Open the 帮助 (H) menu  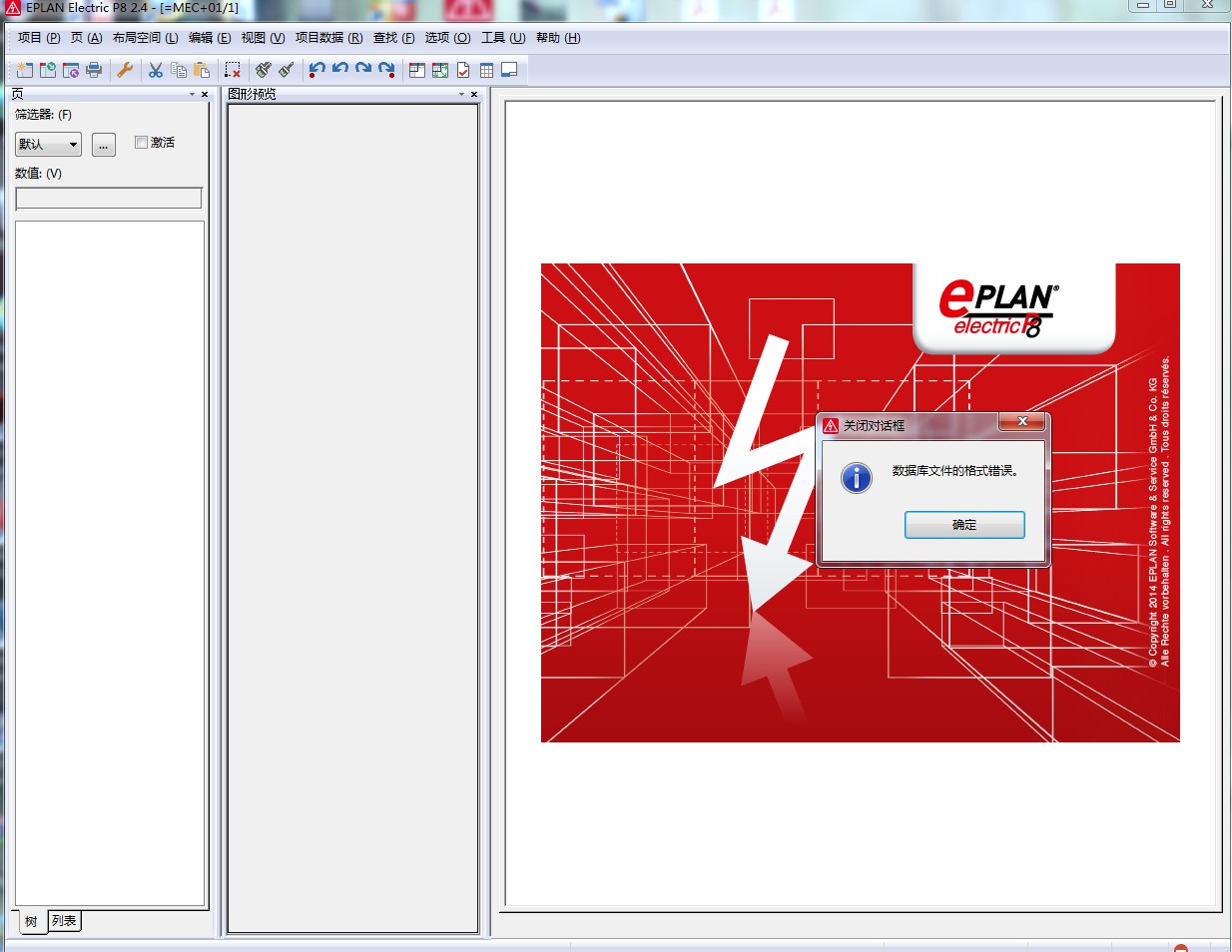(x=558, y=38)
